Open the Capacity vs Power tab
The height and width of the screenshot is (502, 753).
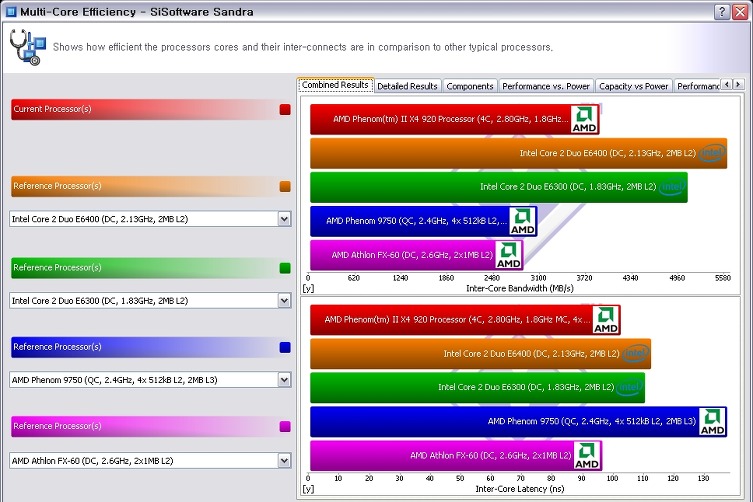[x=633, y=86]
